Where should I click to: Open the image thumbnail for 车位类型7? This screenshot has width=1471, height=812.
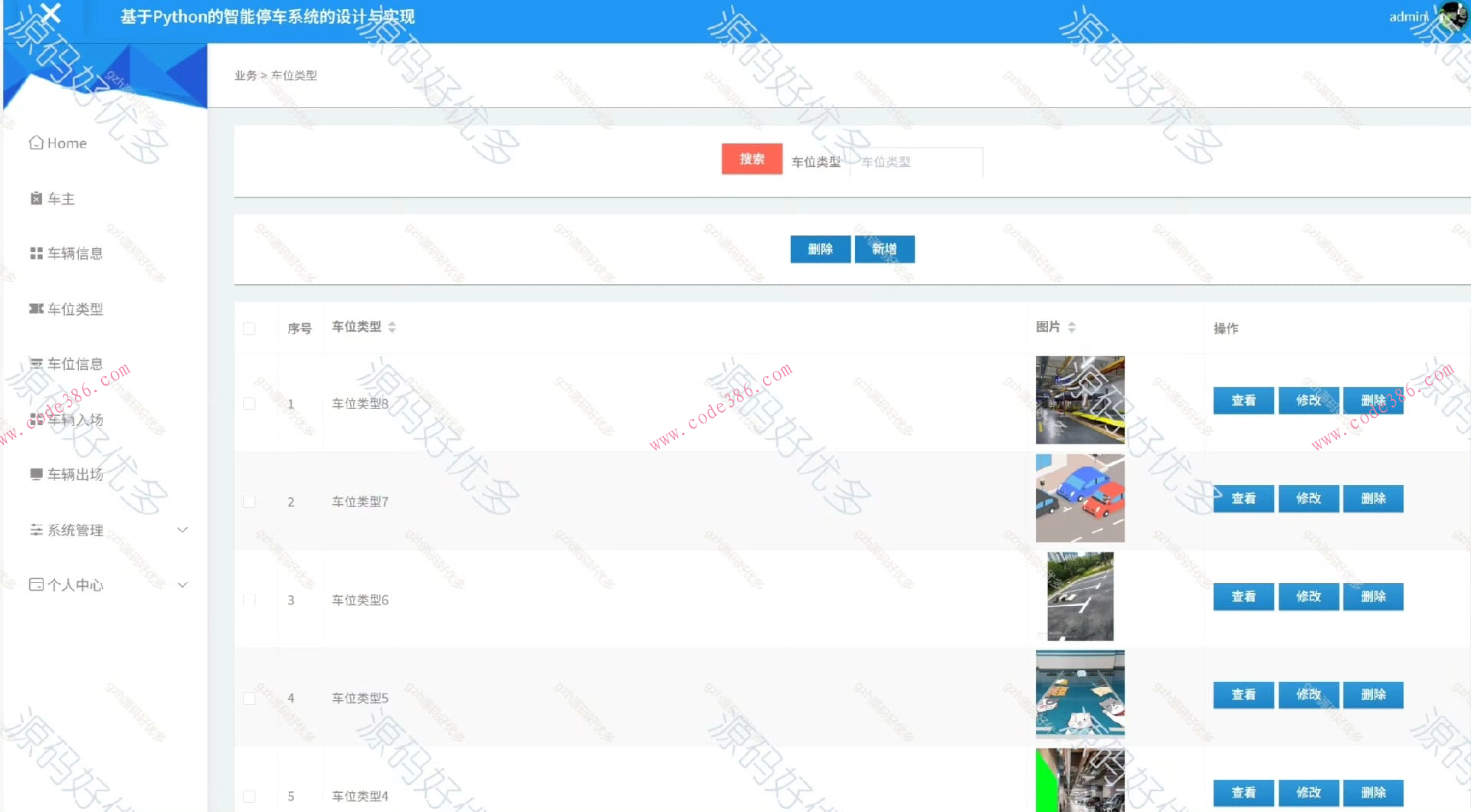pyautogui.click(x=1080, y=498)
